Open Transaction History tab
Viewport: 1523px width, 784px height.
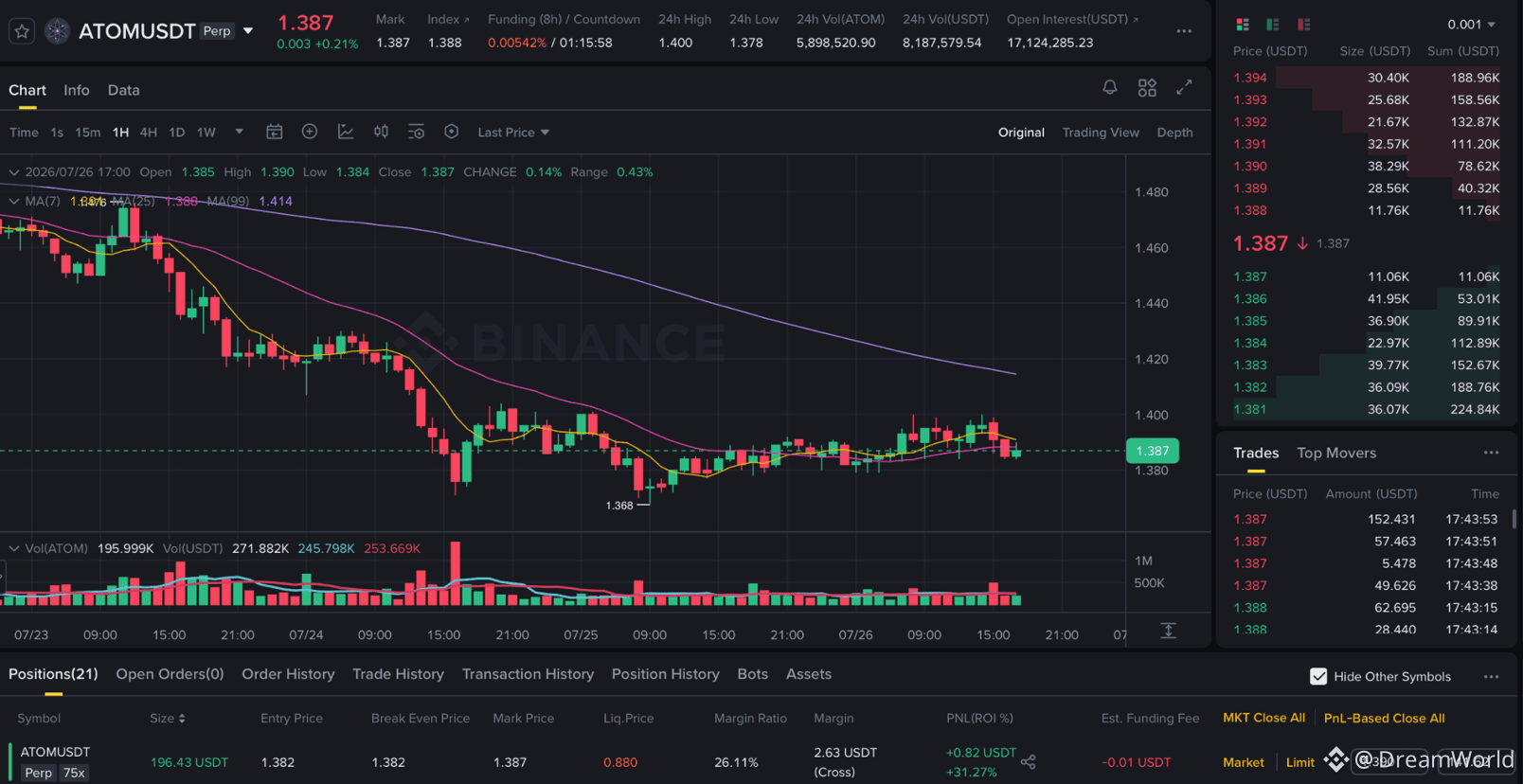pos(528,674)
